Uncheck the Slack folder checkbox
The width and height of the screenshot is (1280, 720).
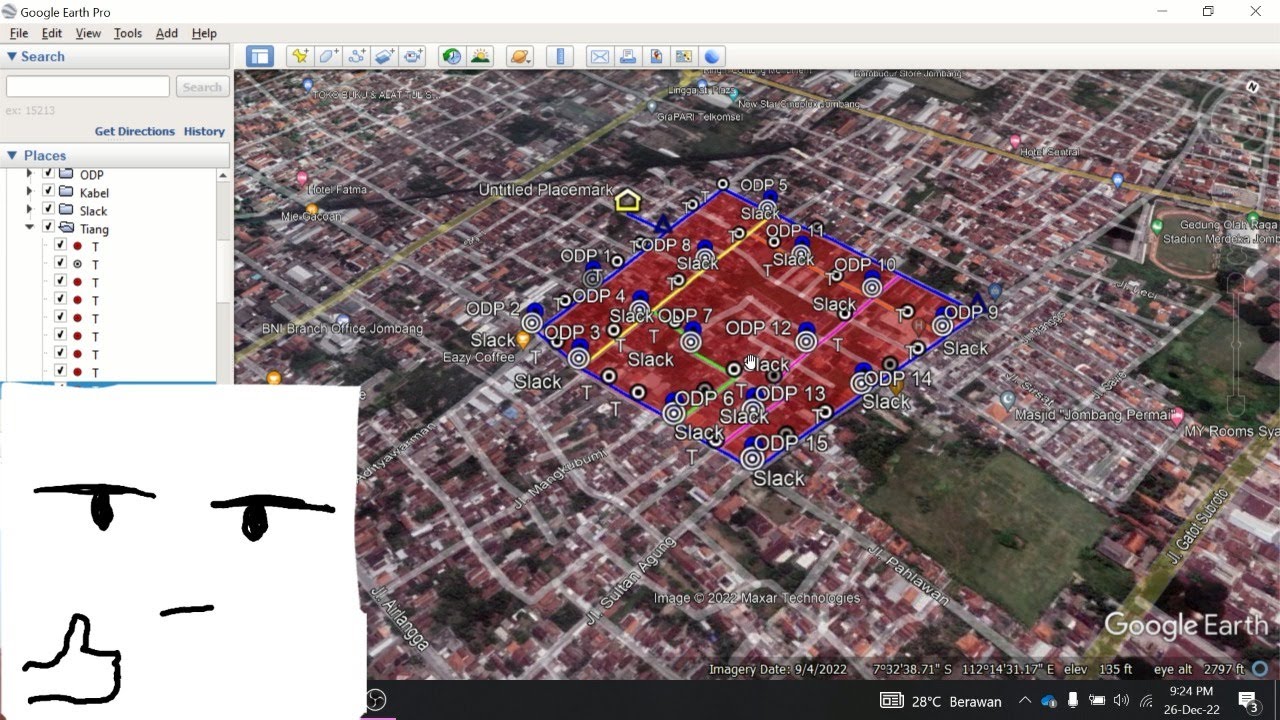coord(47,210)
